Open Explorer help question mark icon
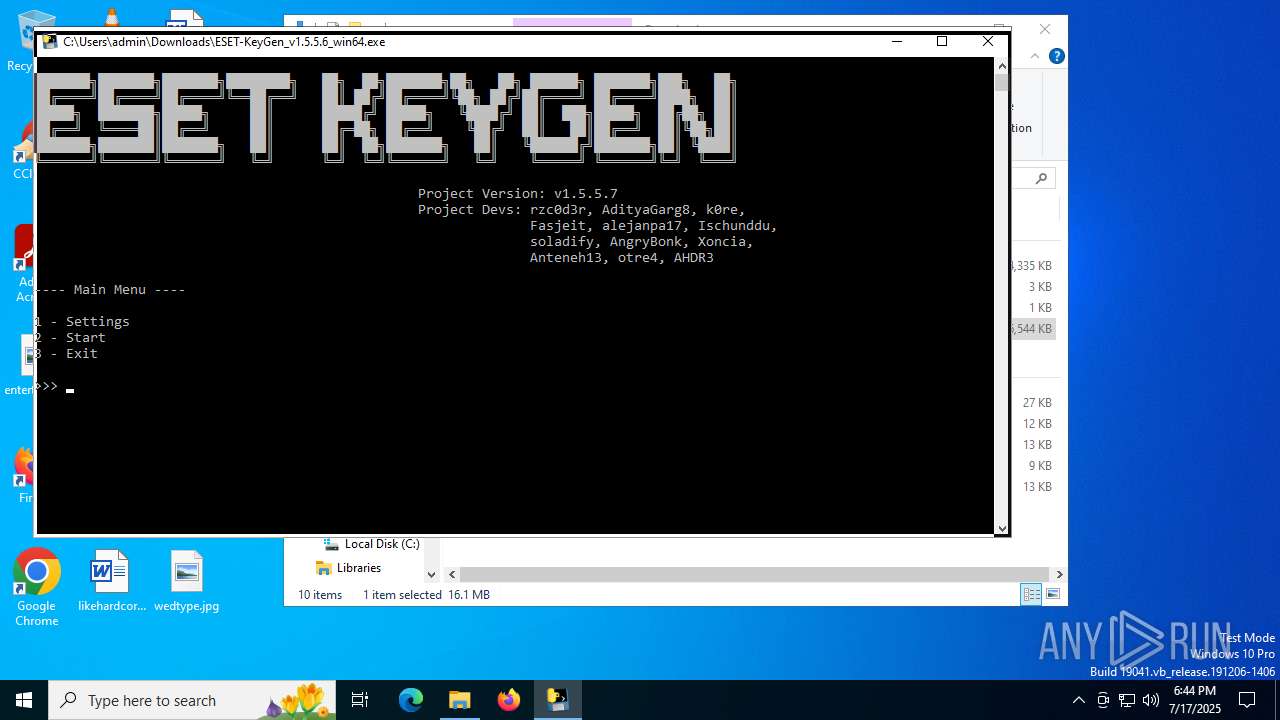The image size is (1280, 720). [1056, 56]
